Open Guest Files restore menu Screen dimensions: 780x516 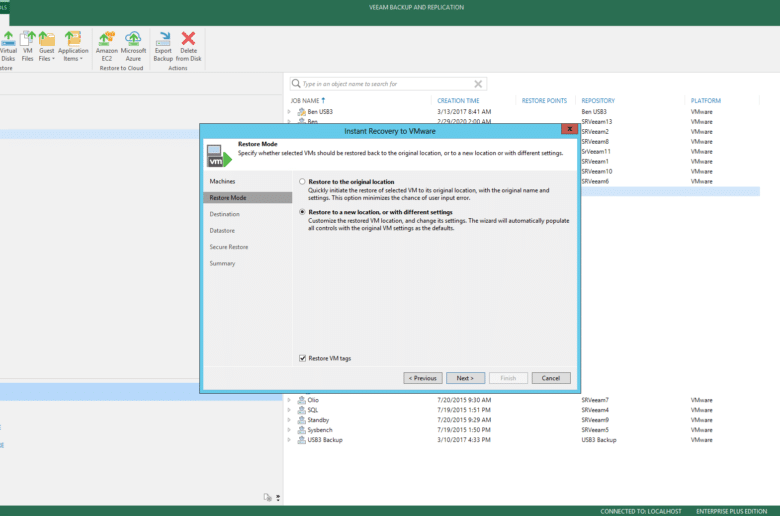coord(46,46)
